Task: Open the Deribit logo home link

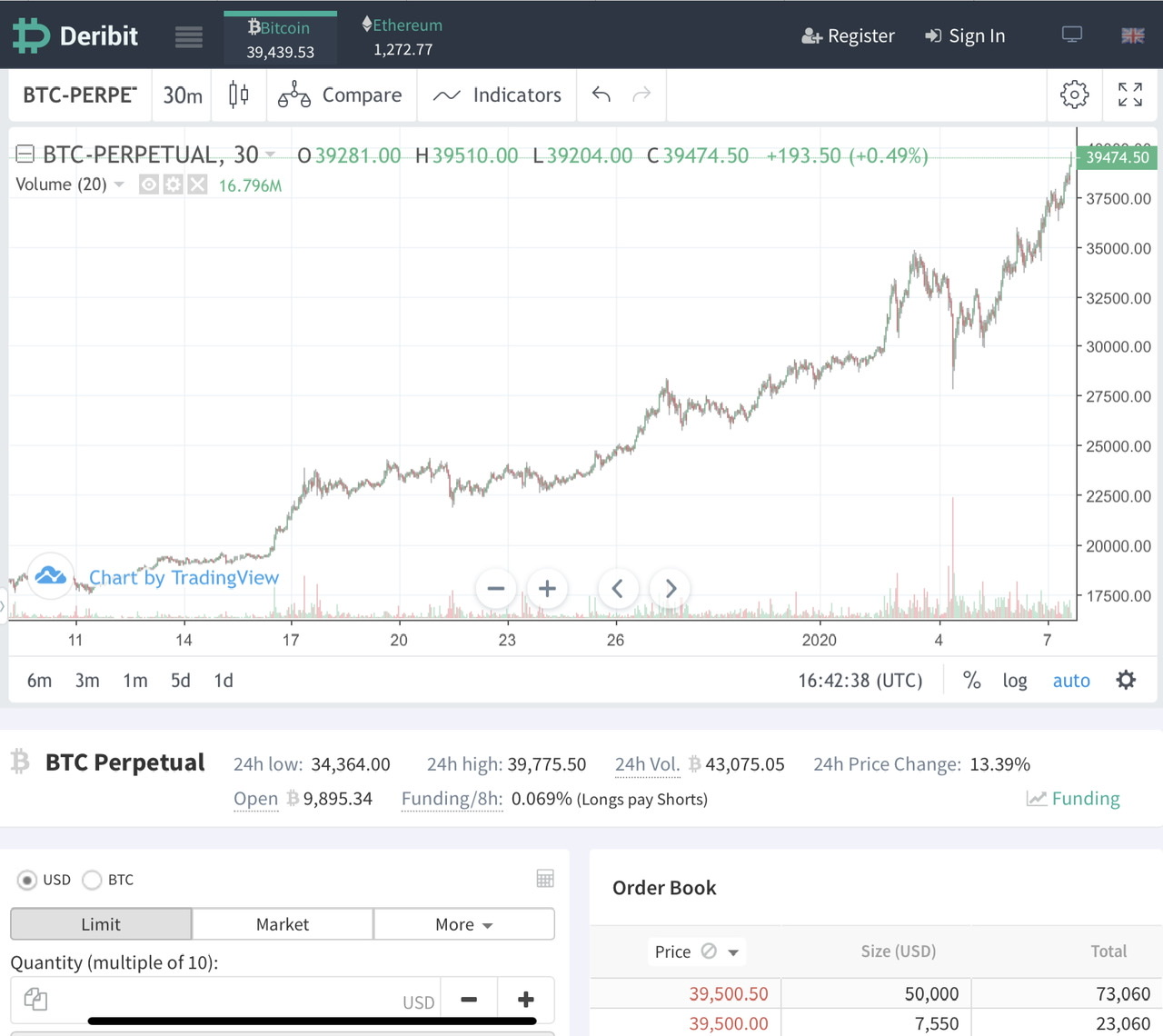Action: click(x=75, y=35)
